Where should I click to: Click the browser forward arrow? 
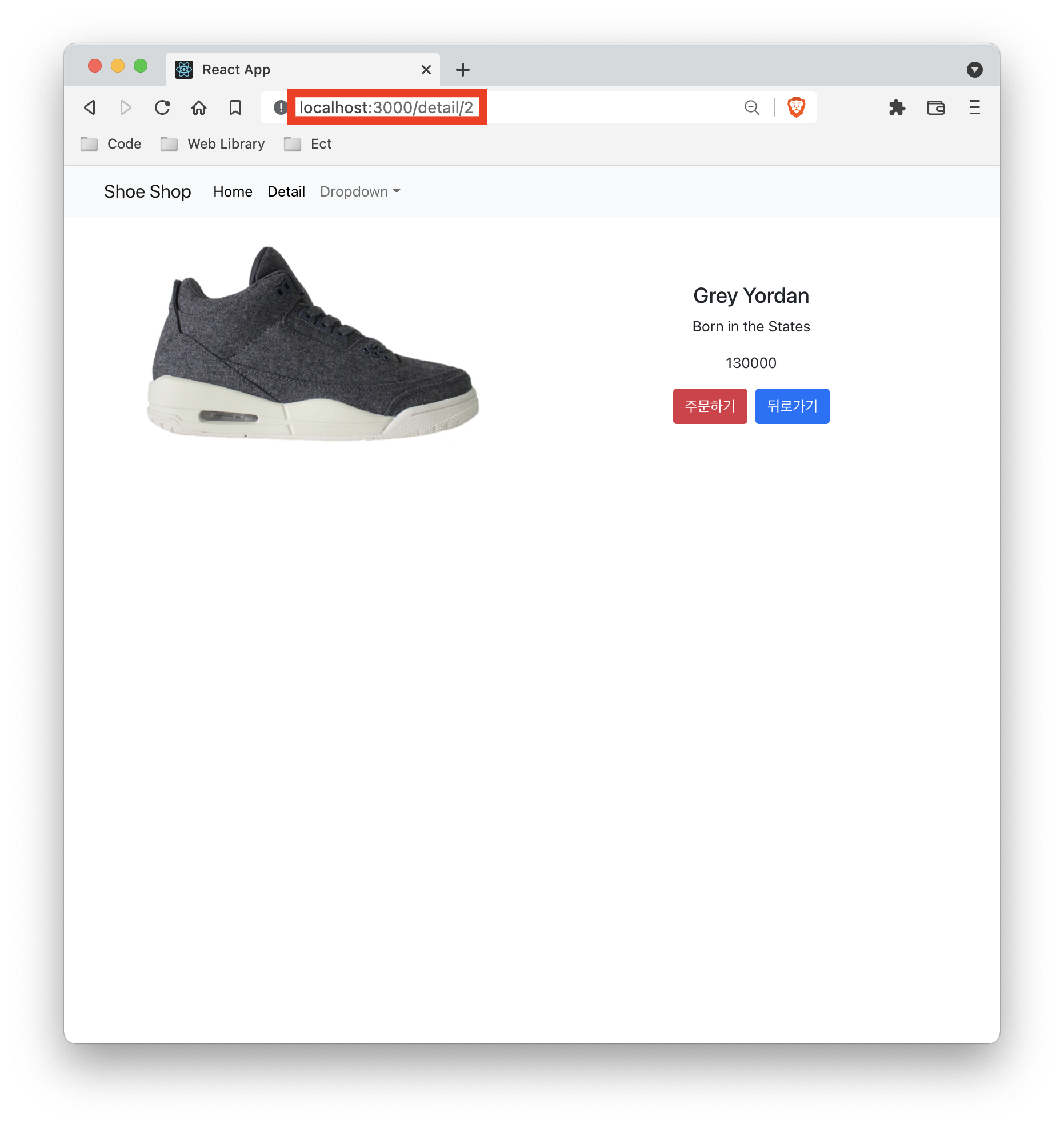tap(126, 107)
